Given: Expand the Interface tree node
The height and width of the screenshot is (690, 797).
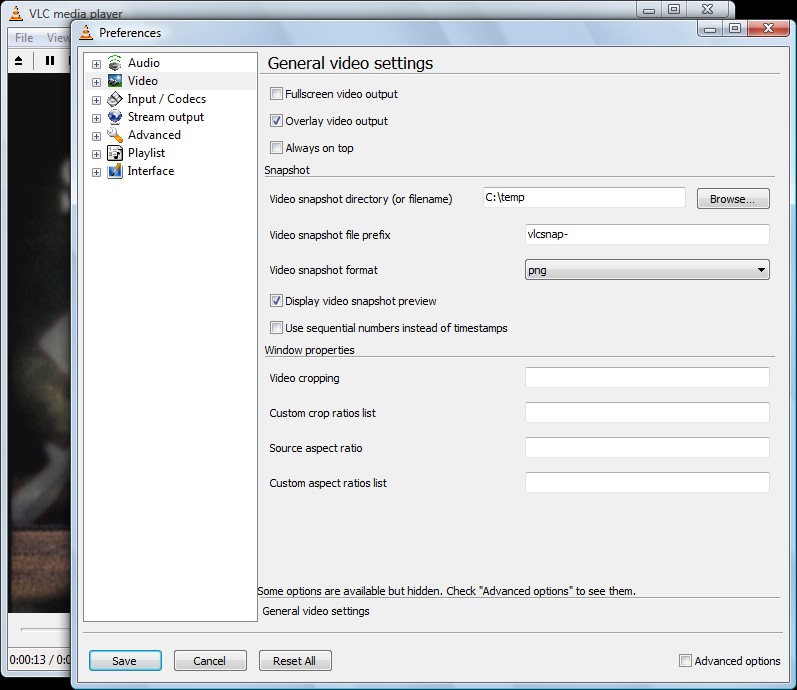Looking at the screenshot, I should 96,172.
